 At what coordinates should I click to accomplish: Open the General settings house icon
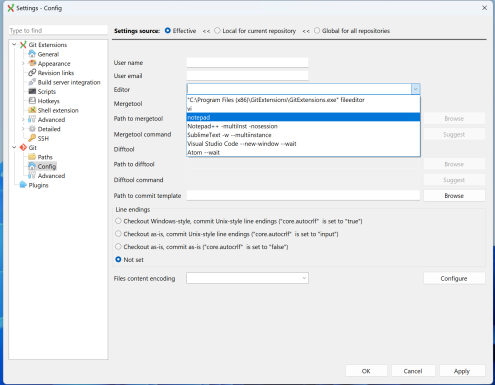click(x=32, y=54)
